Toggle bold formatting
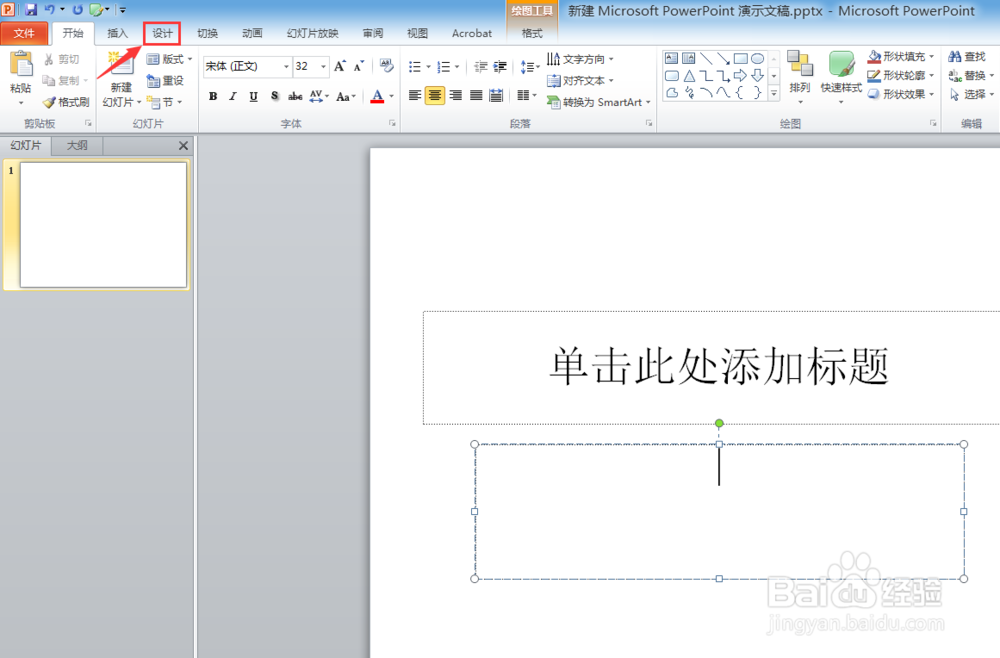The width and height of the screenshot is (1000, 658). pos(213,96)
